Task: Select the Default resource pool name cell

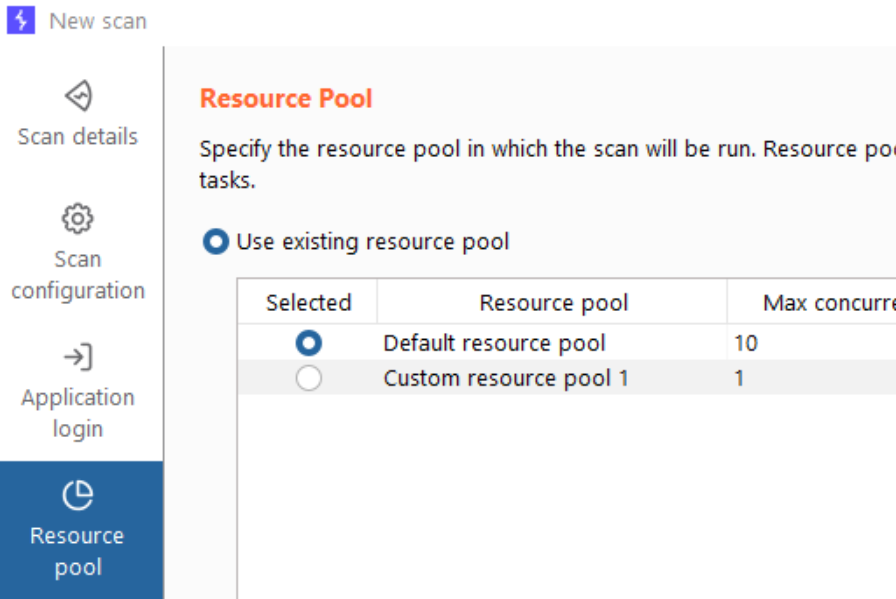Action: [494, 343]
